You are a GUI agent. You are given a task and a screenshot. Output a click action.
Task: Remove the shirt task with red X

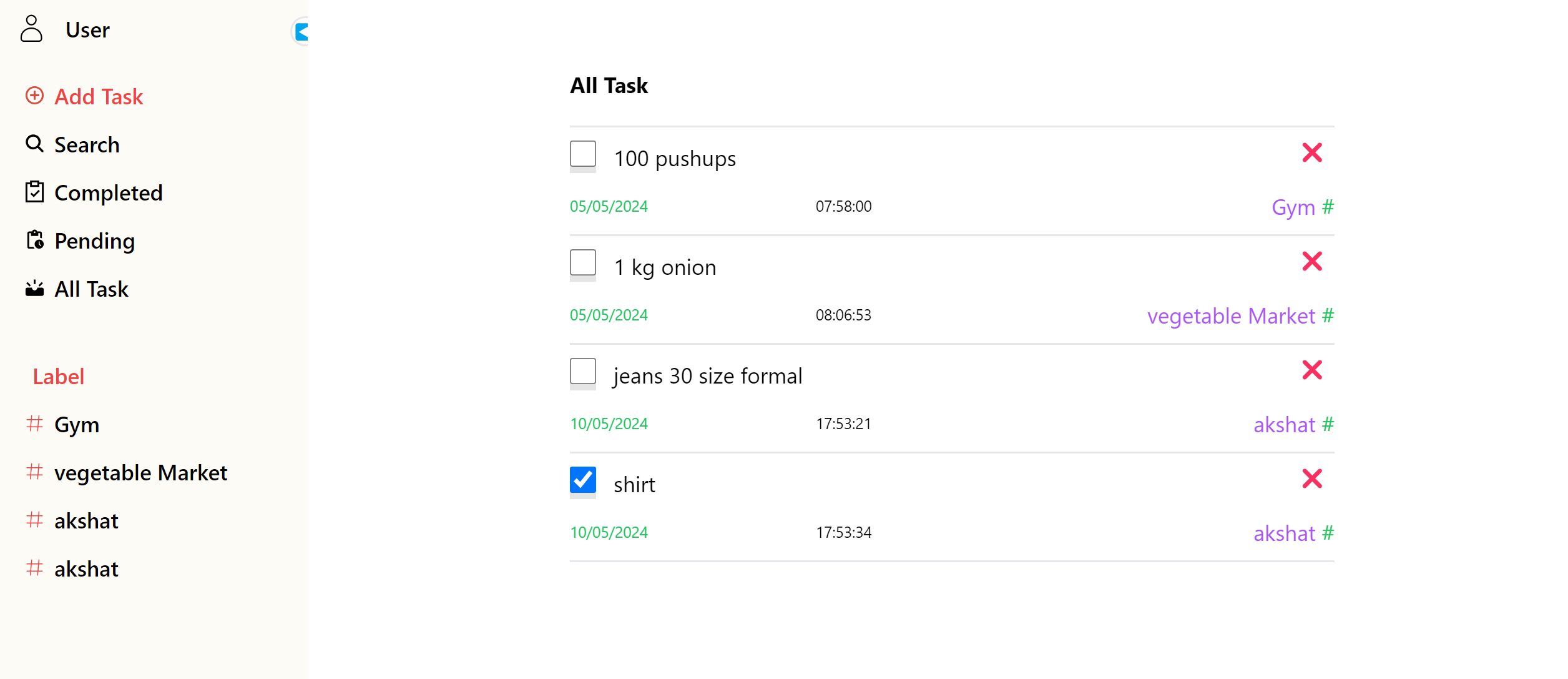pyautogui.click(x=1312, y=478)
